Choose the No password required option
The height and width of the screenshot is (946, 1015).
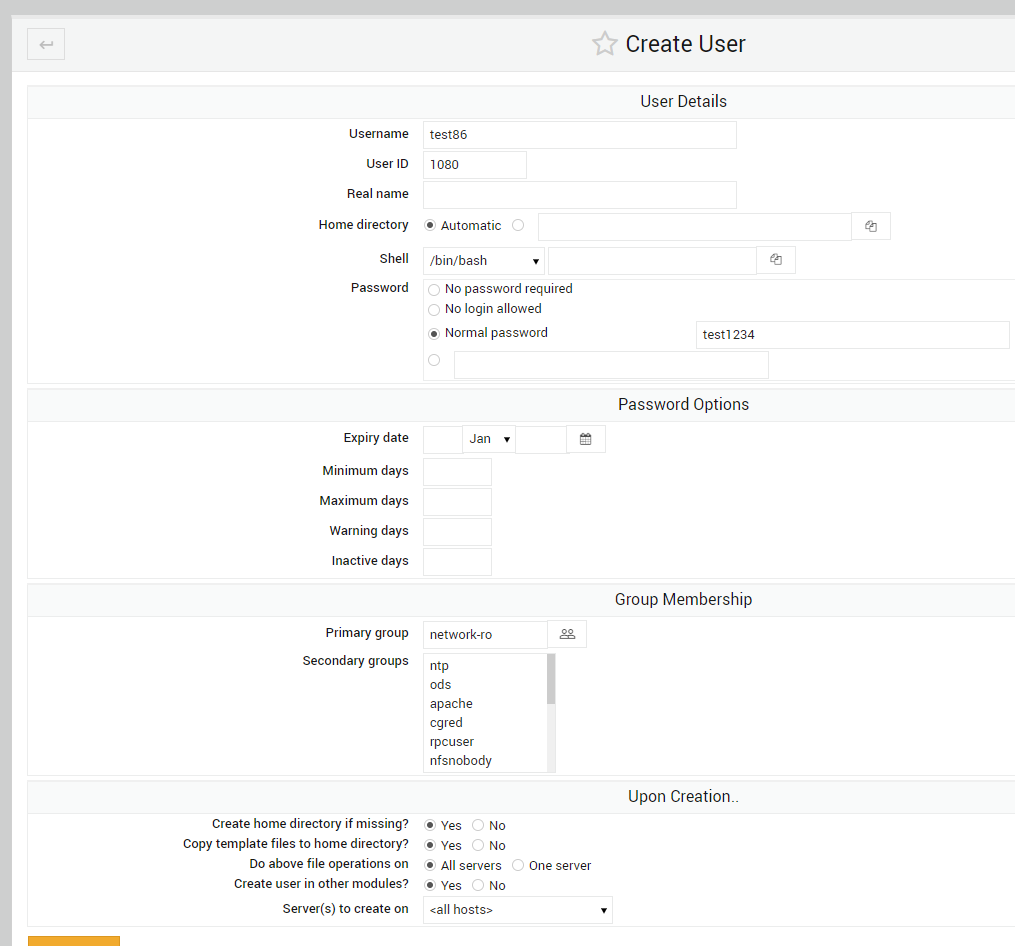(x=434, y=289)
